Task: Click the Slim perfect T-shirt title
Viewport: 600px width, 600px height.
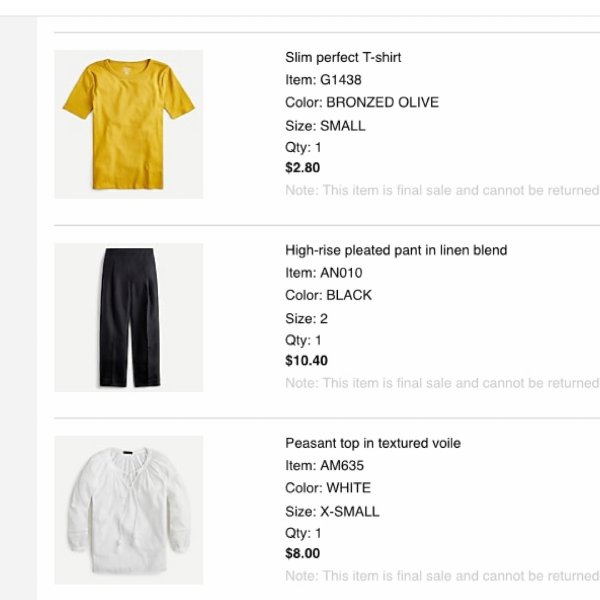Action: pos(343,58)
